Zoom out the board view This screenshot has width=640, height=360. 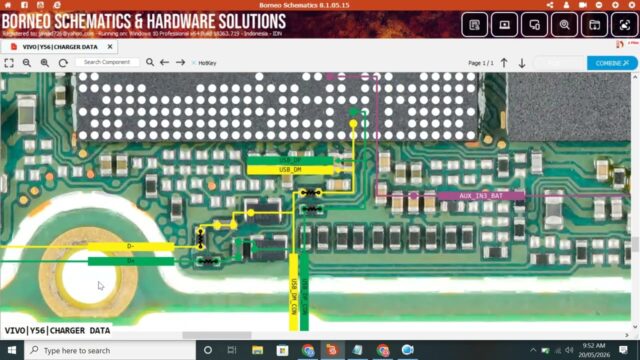click(27, 63)
